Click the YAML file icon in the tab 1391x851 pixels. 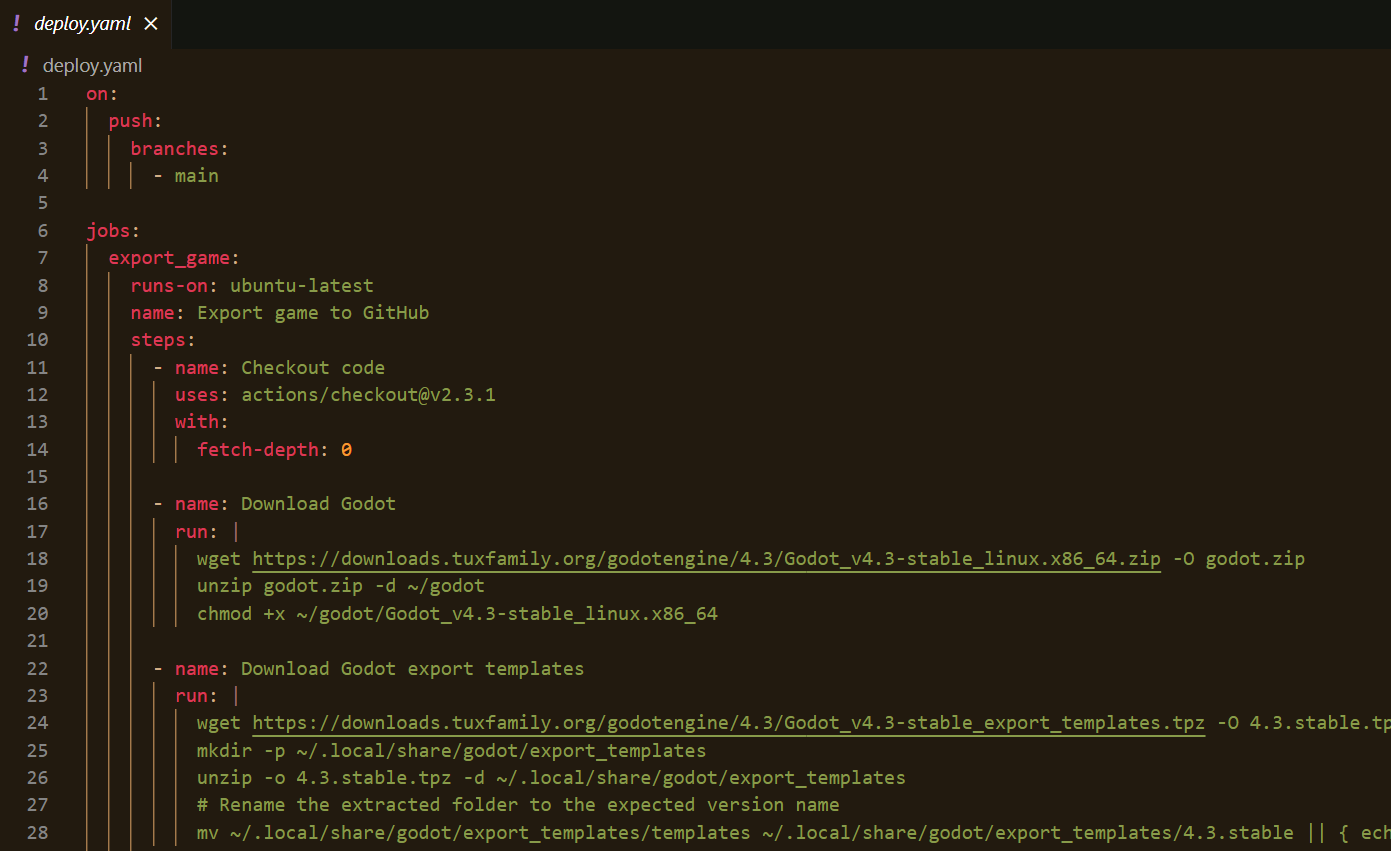coord(17,23)
